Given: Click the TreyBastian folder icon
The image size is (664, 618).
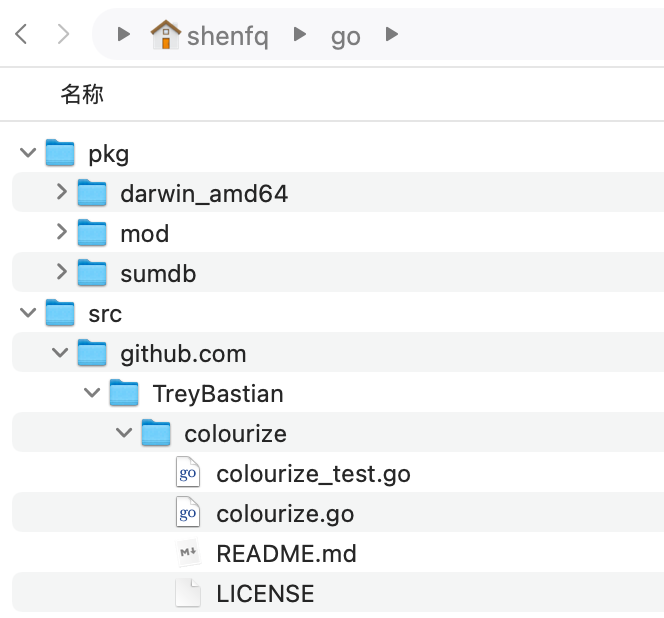Looking at the screenshot, I should click(125, 393).
